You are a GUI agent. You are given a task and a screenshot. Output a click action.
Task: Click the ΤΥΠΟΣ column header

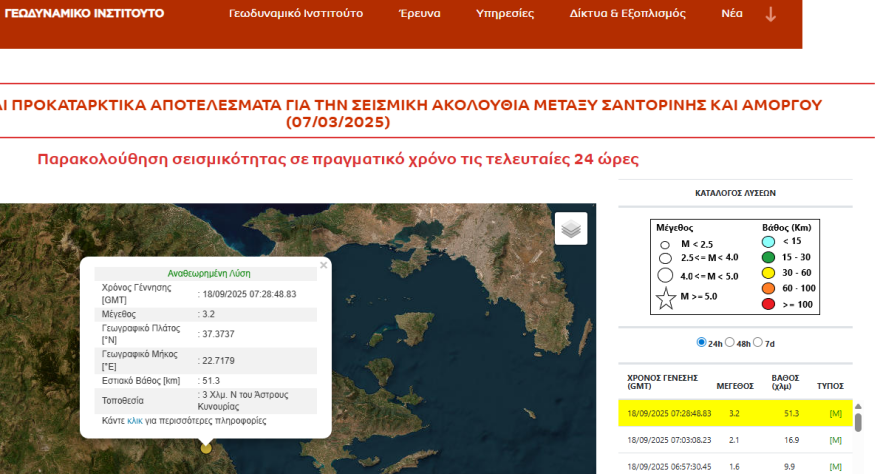830,386
